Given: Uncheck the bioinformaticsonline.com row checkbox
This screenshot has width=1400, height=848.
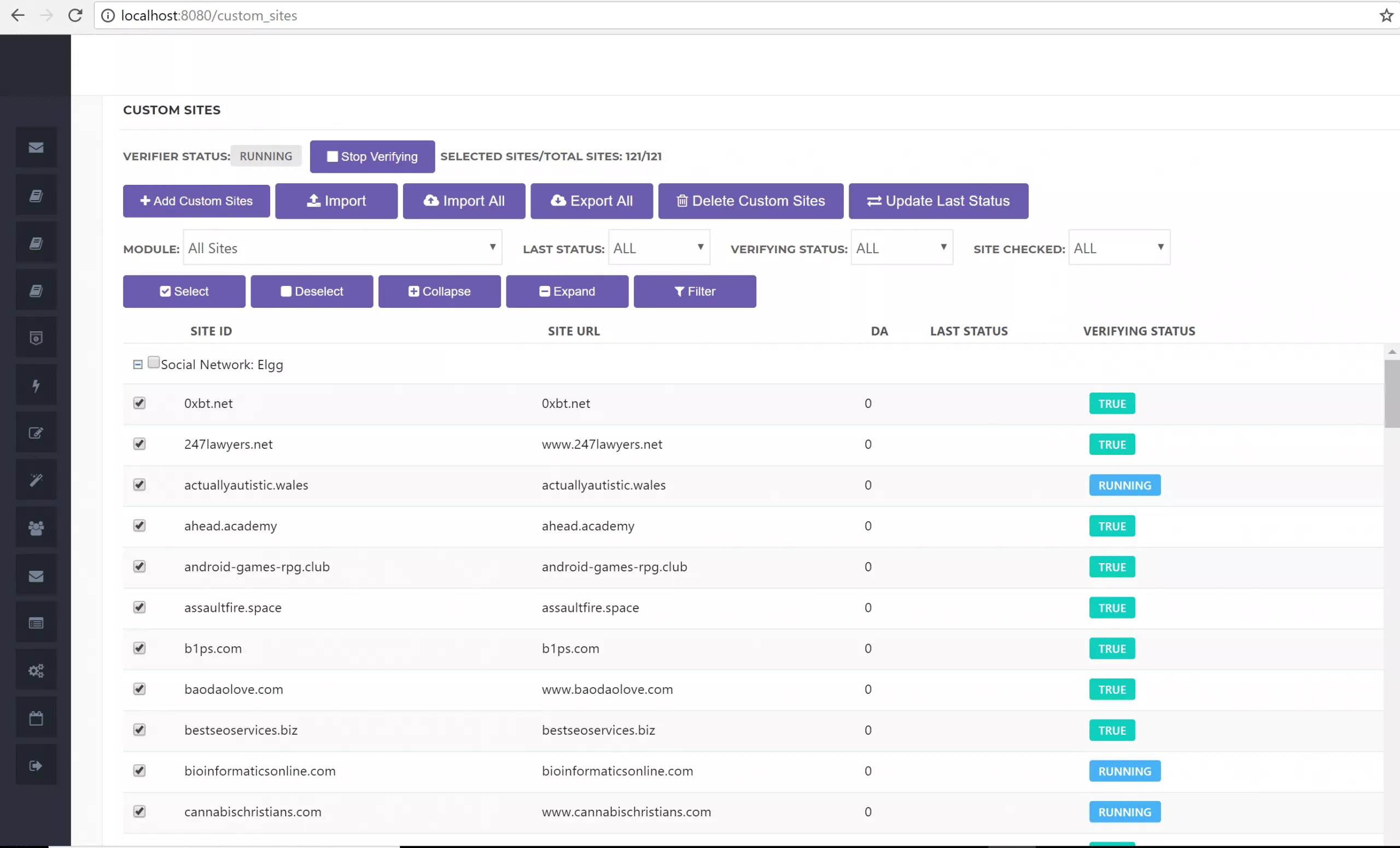Looking at the screenshot, I should click(139, 771).
